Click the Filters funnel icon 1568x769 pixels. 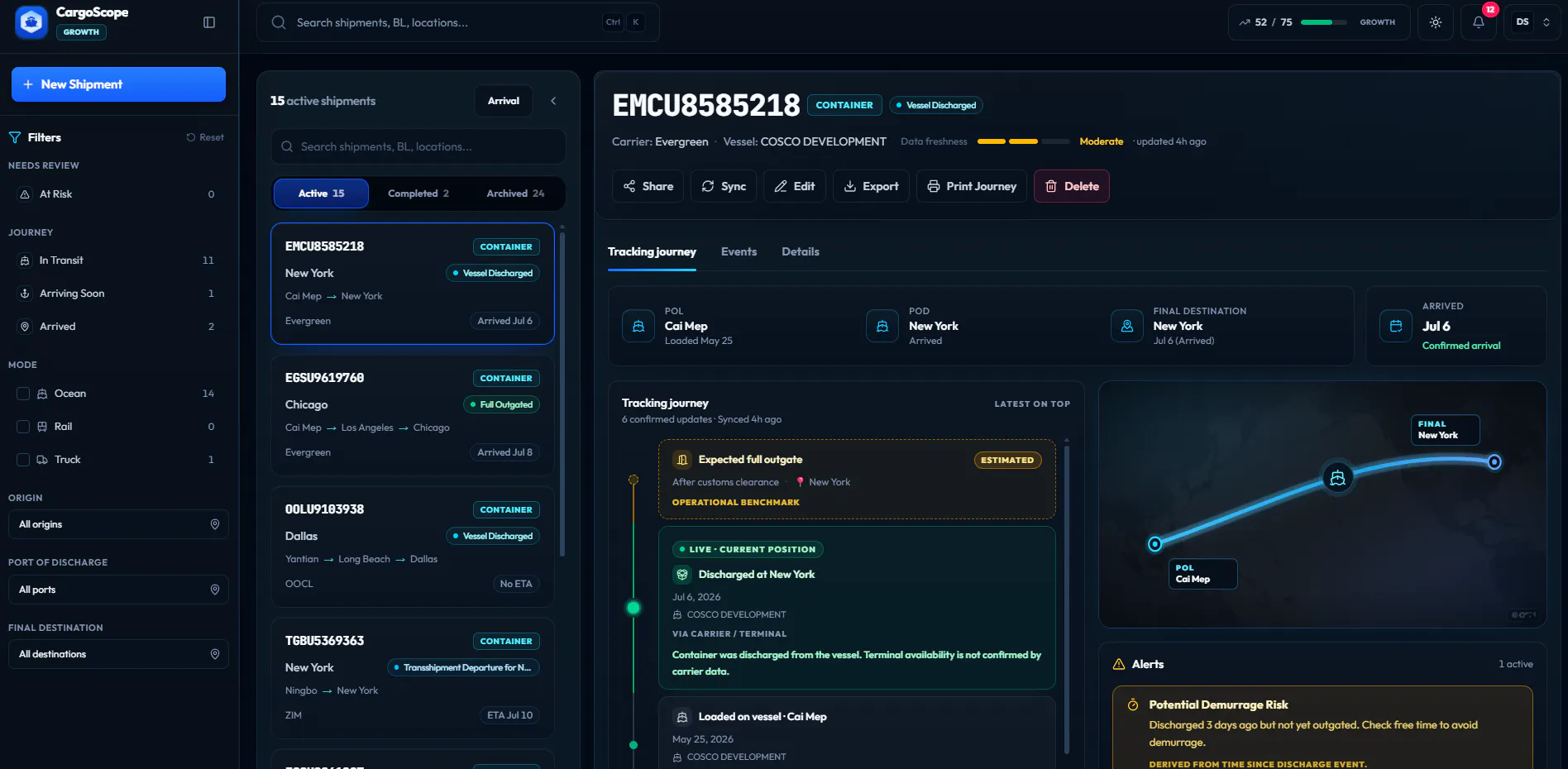[x=15, y=137]
